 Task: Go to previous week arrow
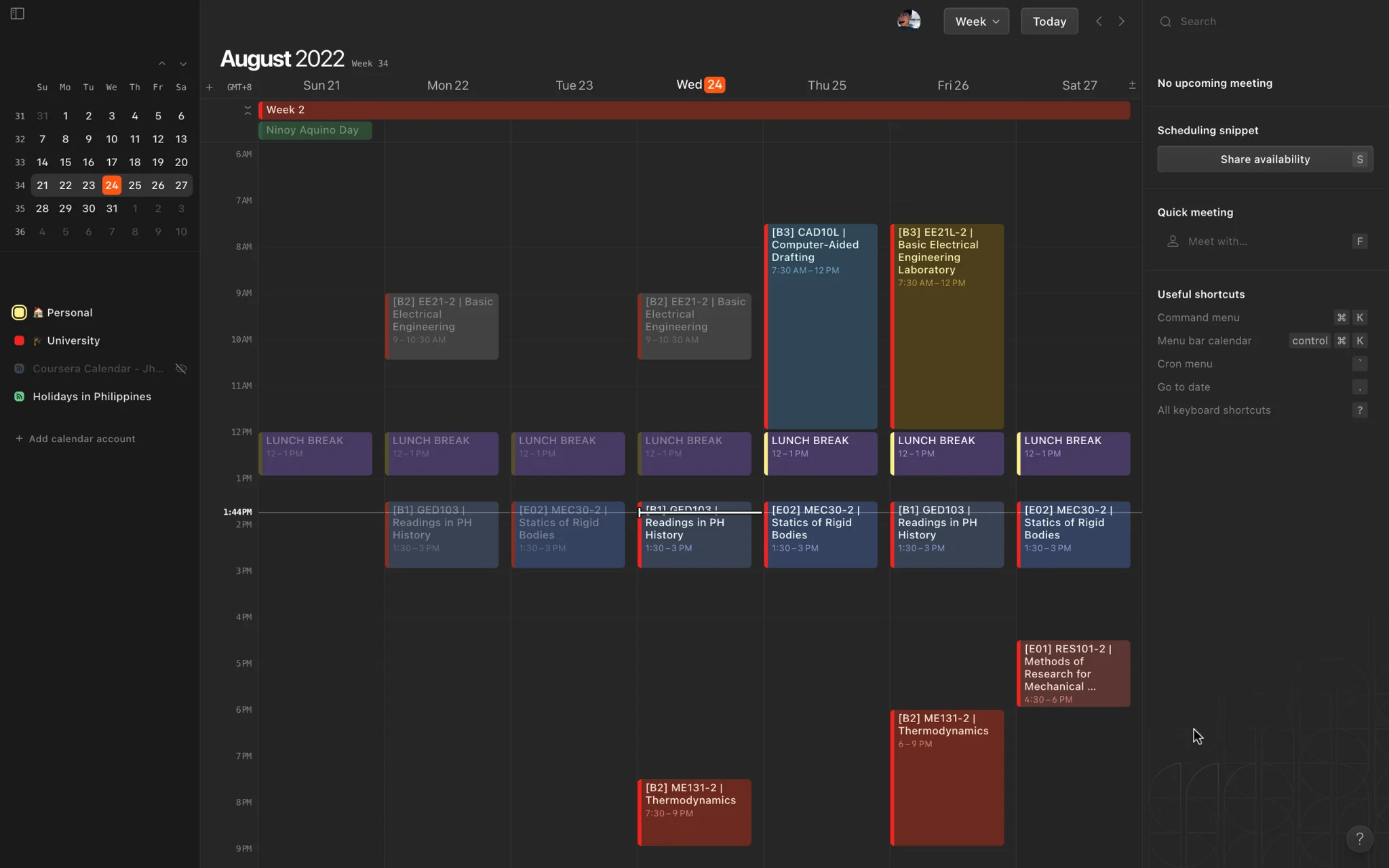(1099, 21)
